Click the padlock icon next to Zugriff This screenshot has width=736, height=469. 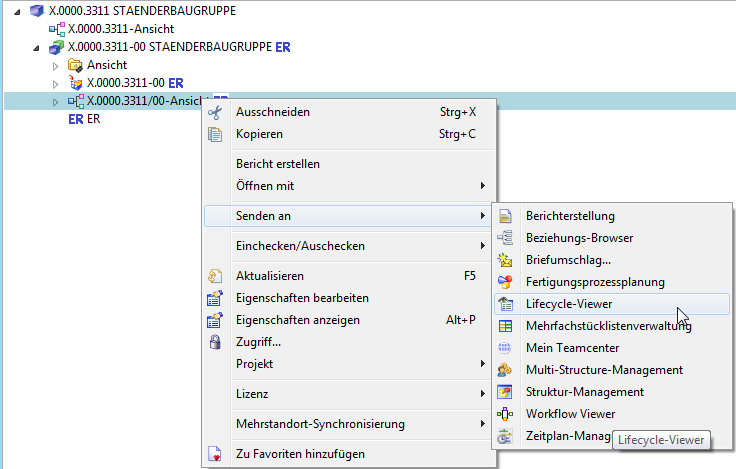click(214, 342)
